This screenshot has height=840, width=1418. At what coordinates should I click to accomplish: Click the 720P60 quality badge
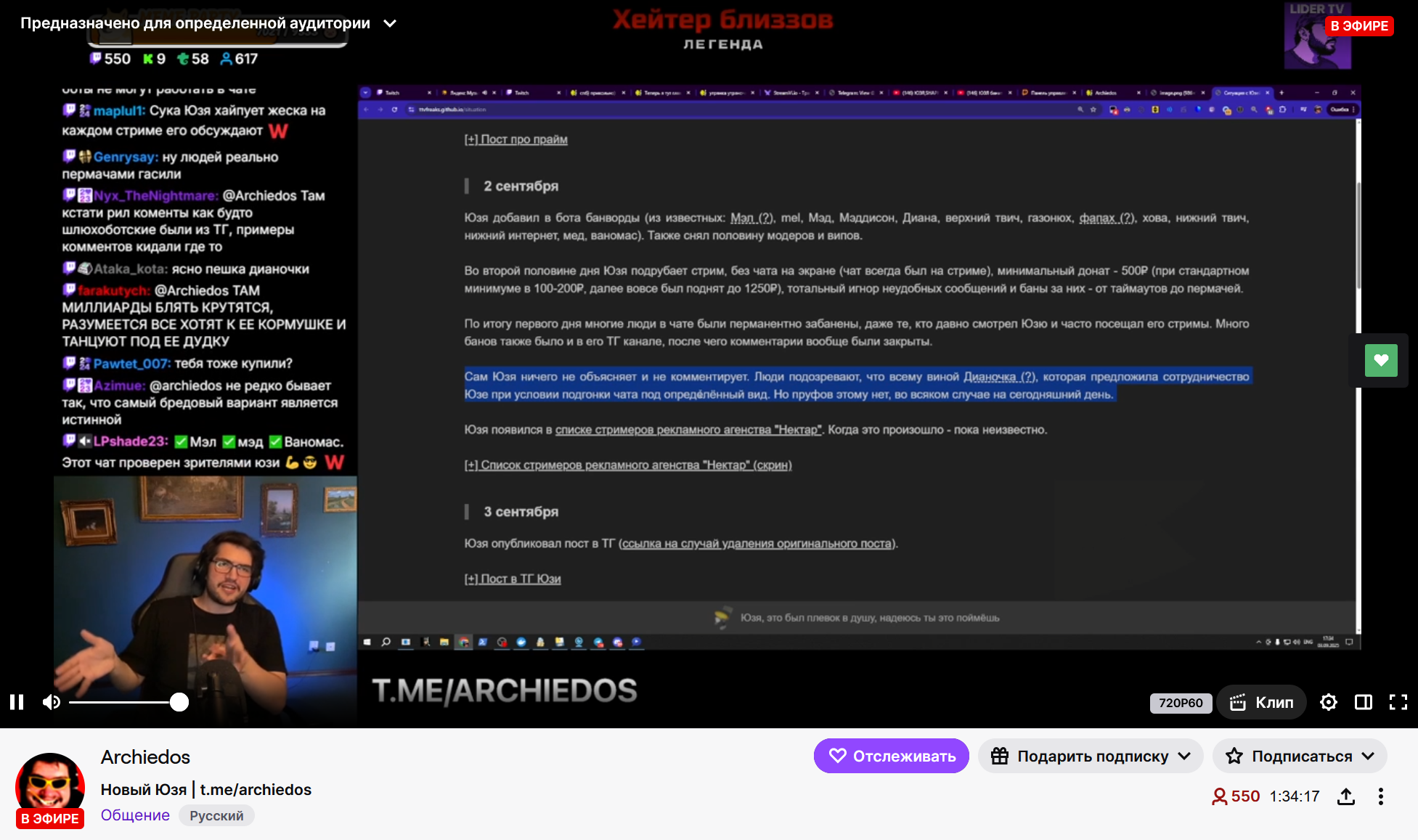coord(1180,703)
